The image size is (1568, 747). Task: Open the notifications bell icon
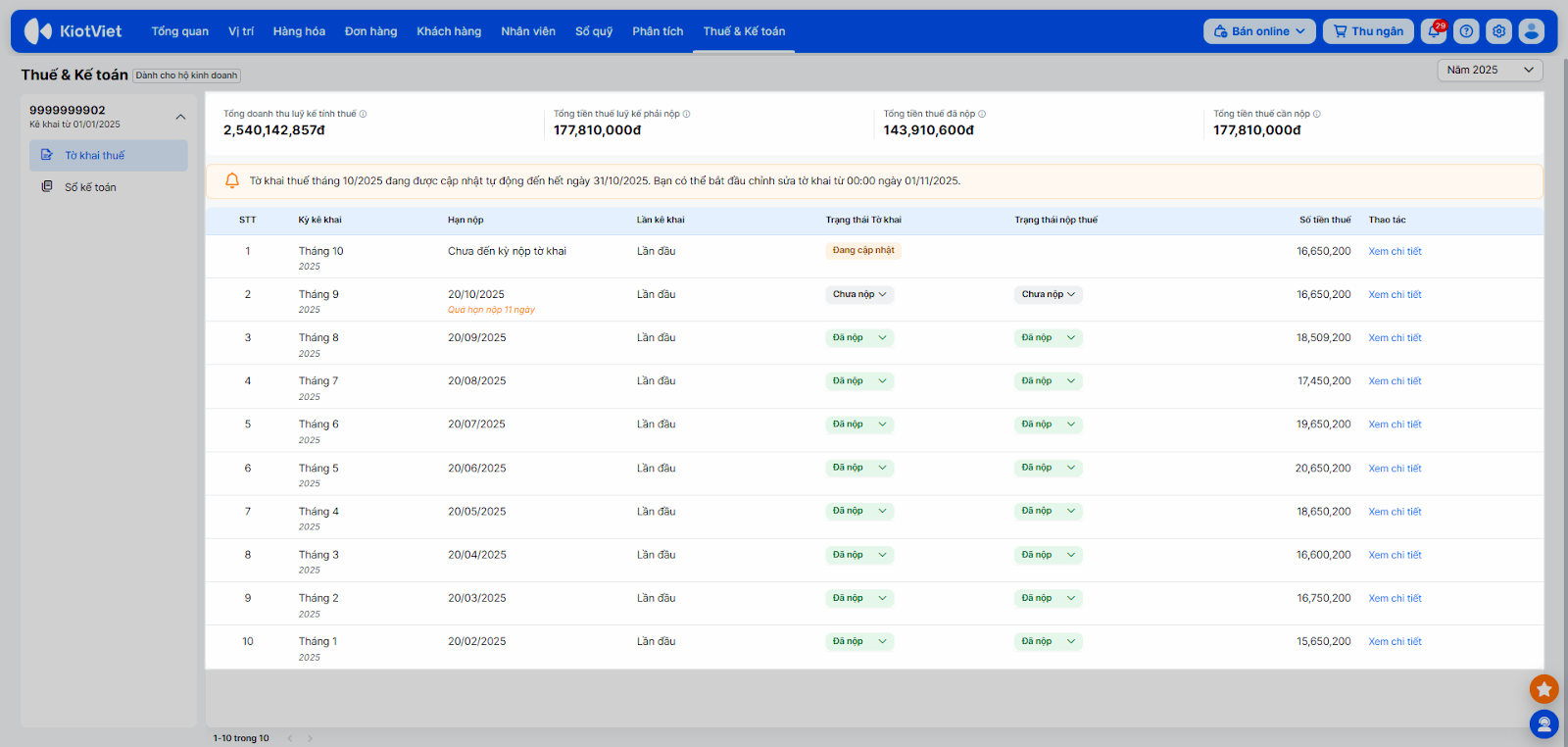[1434, 31]
